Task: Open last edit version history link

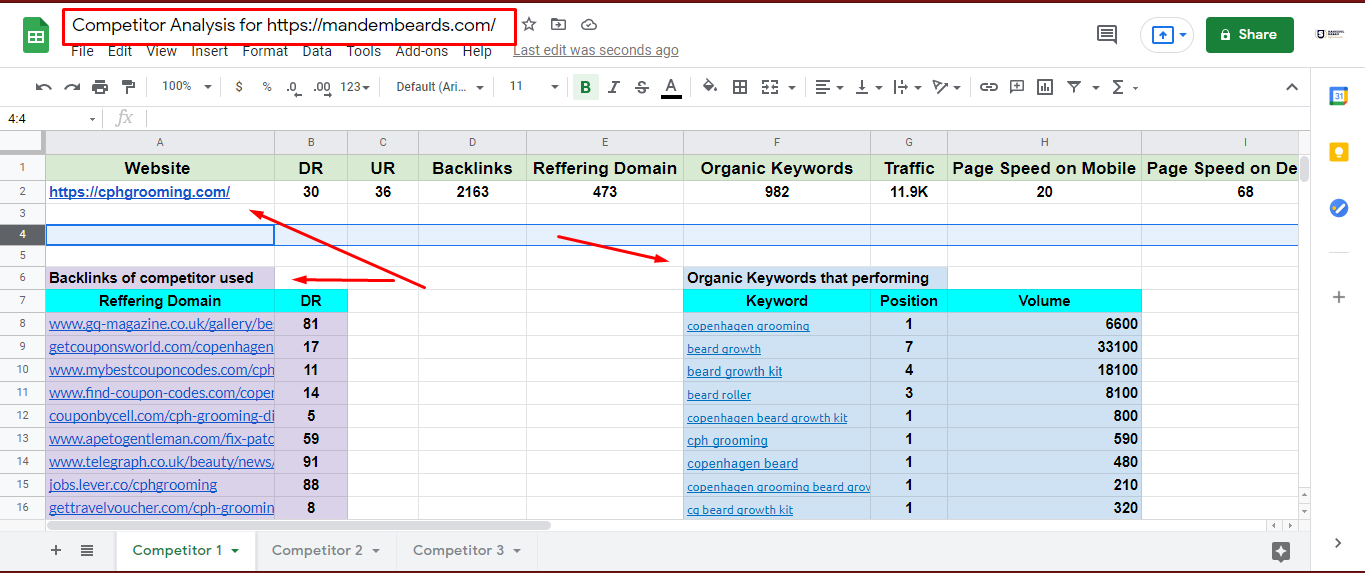Action: tap(596, 50)
